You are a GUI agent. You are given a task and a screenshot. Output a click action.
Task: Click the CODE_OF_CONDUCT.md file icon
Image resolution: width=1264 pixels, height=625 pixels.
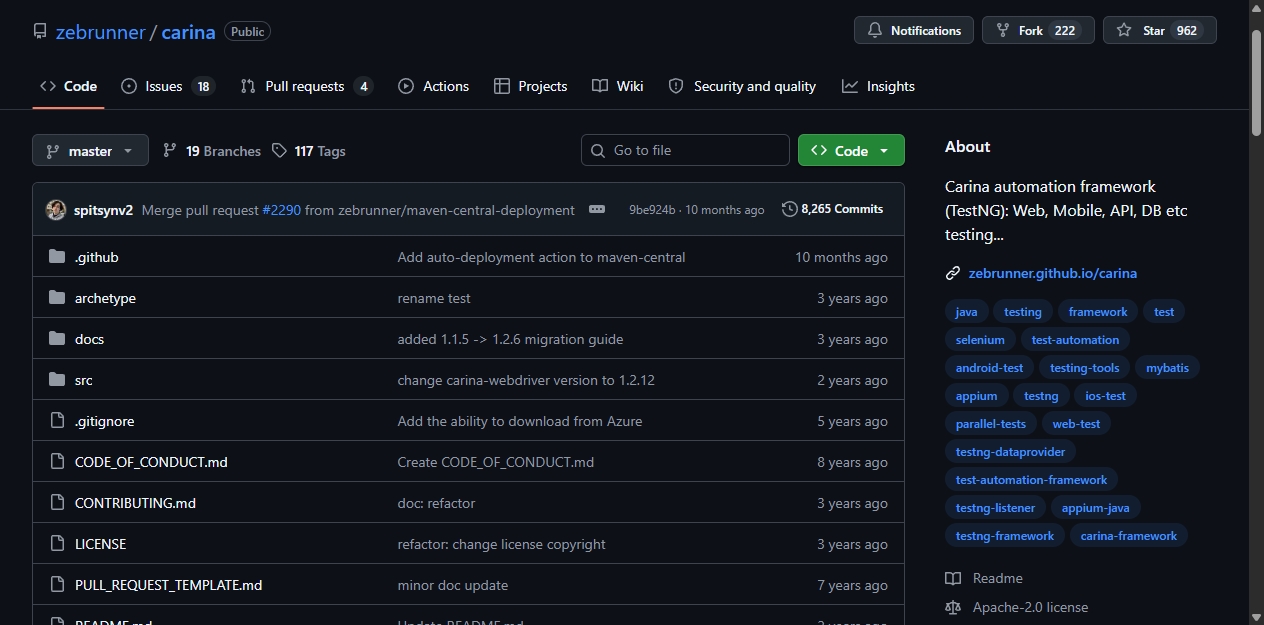57,462
